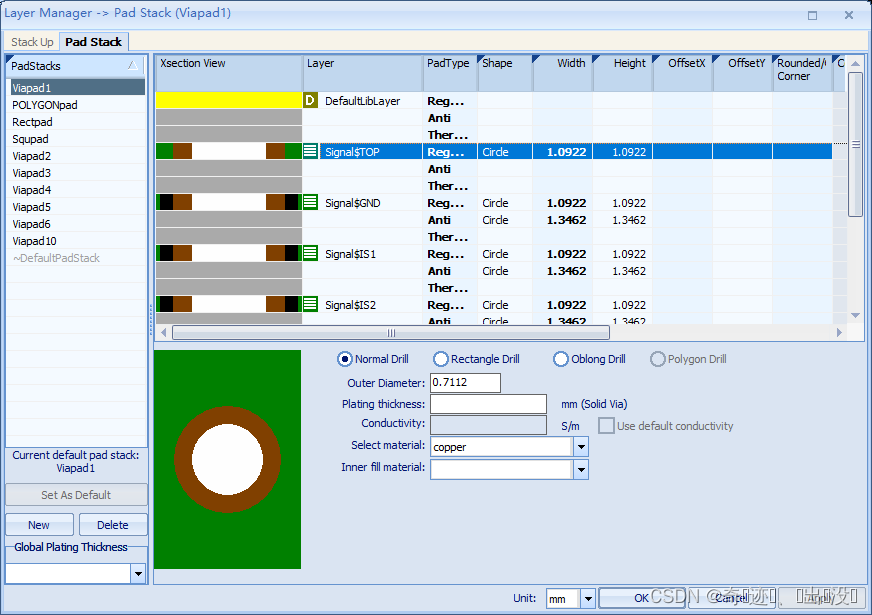Viewport: 872px width, 615px height.
Task: Open the Global Plating Thickness dropdown
Action: click(x=138, y=573)
